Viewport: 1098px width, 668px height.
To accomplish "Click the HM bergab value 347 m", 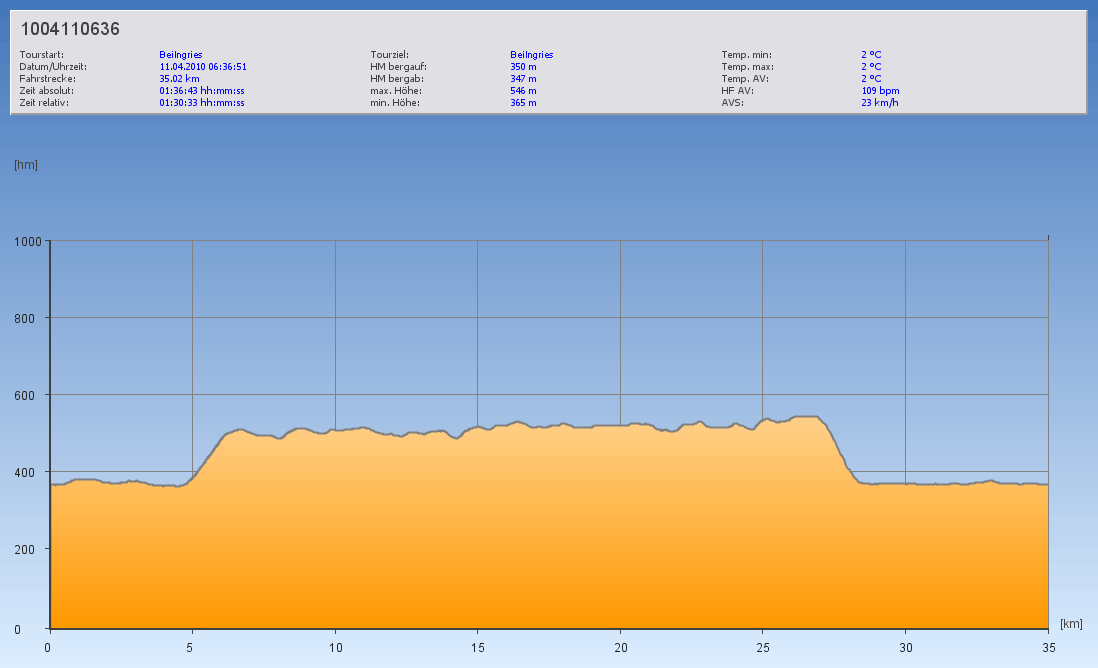I will (523, 78).
